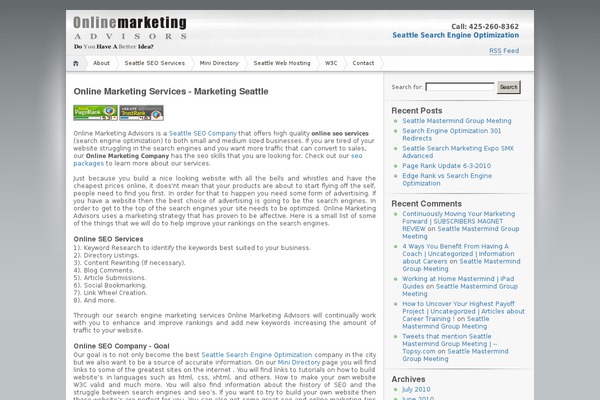Open the Contact page
This screenshot has width=600, height=400.
363,63
